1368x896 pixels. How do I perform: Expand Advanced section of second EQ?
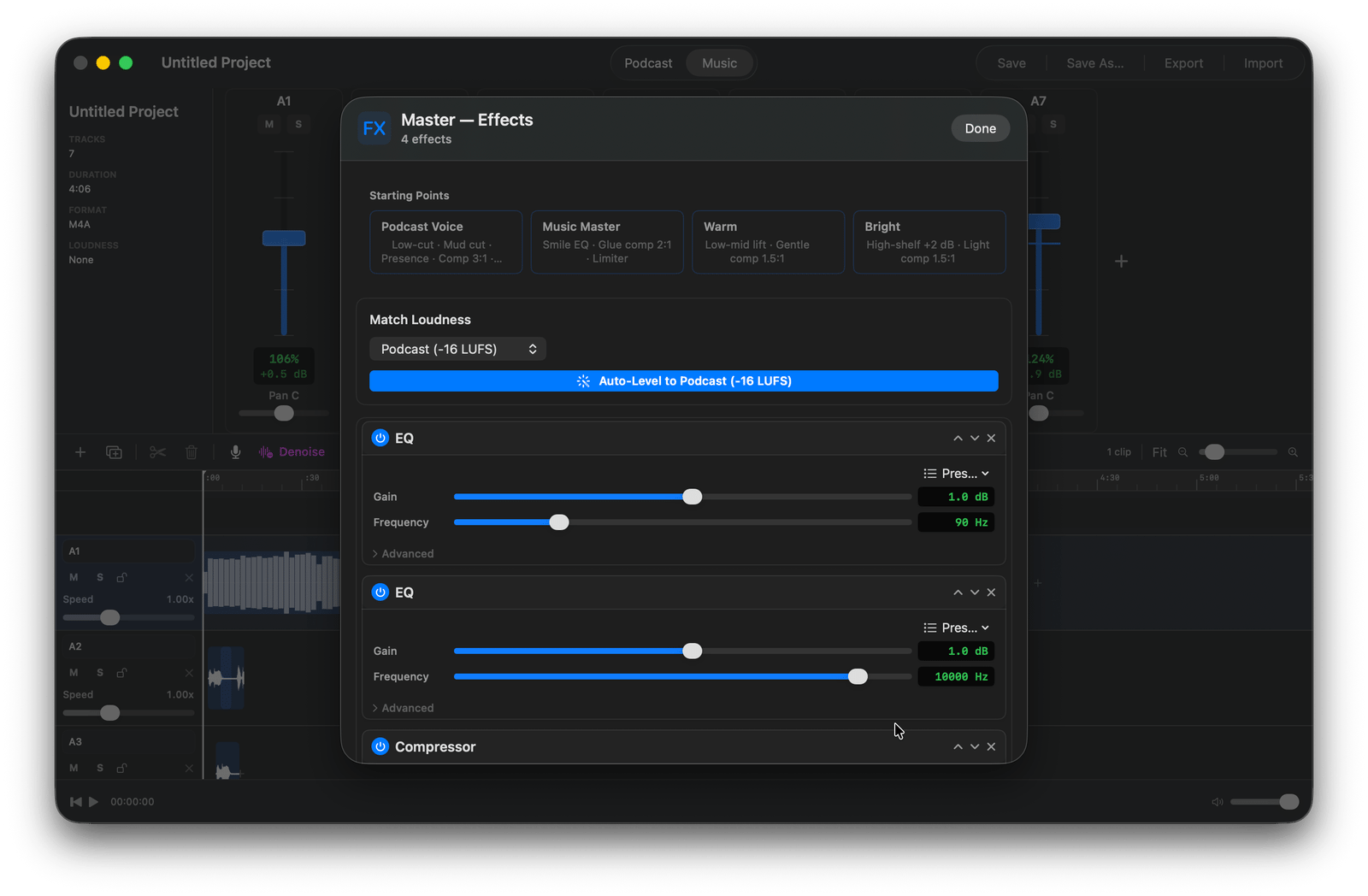tap(403, 708)
